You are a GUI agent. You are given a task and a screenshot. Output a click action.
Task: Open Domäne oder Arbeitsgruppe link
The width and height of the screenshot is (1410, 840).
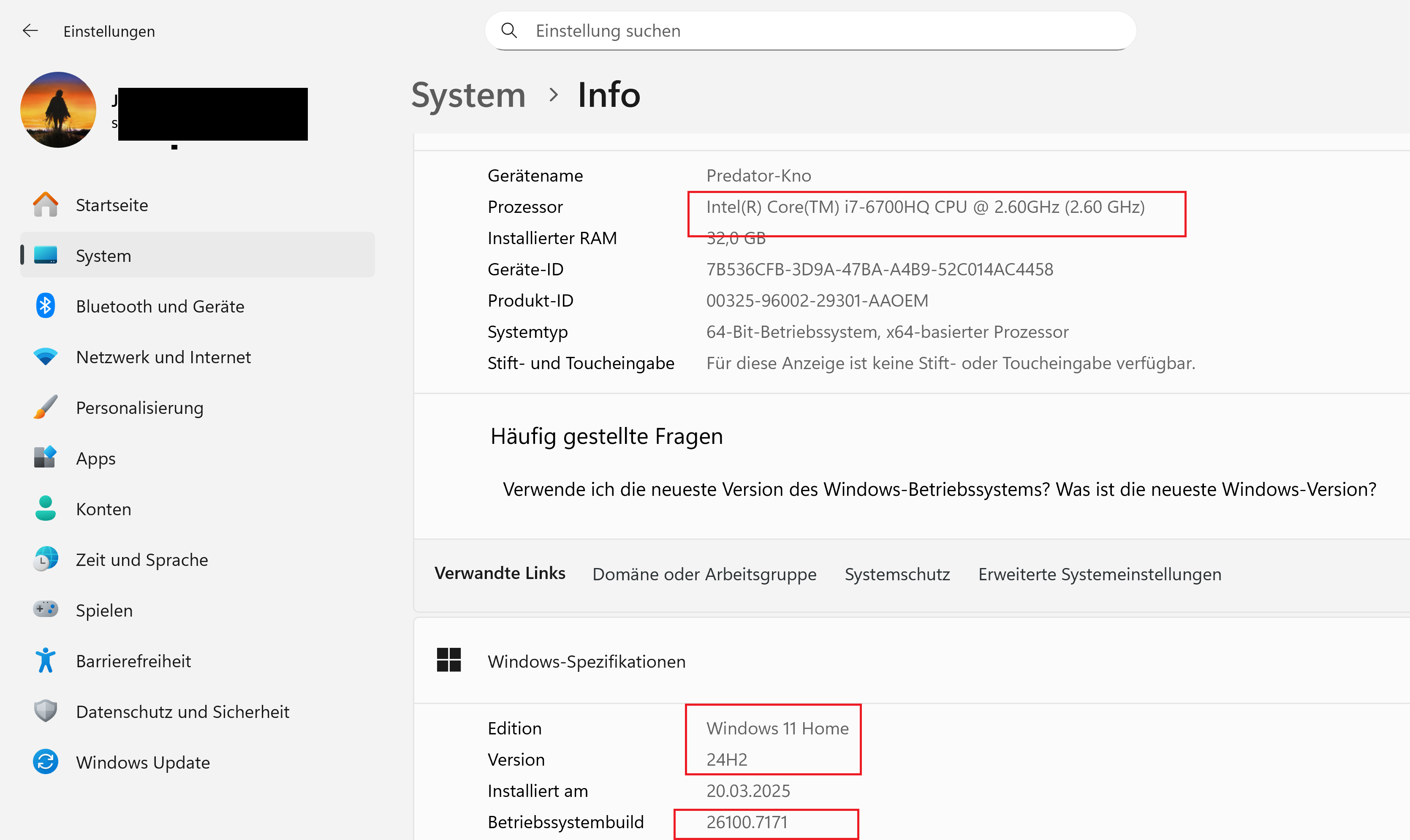704,574
